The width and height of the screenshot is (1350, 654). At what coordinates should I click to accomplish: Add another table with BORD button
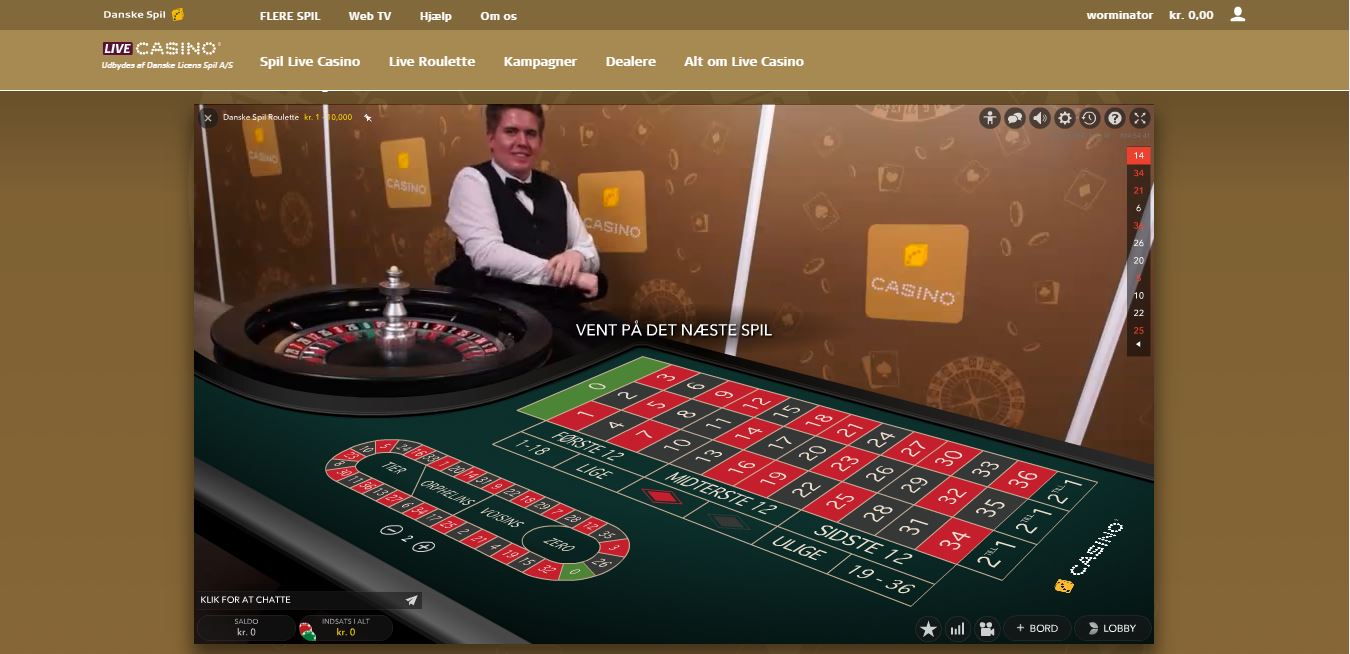(1037, 628)
